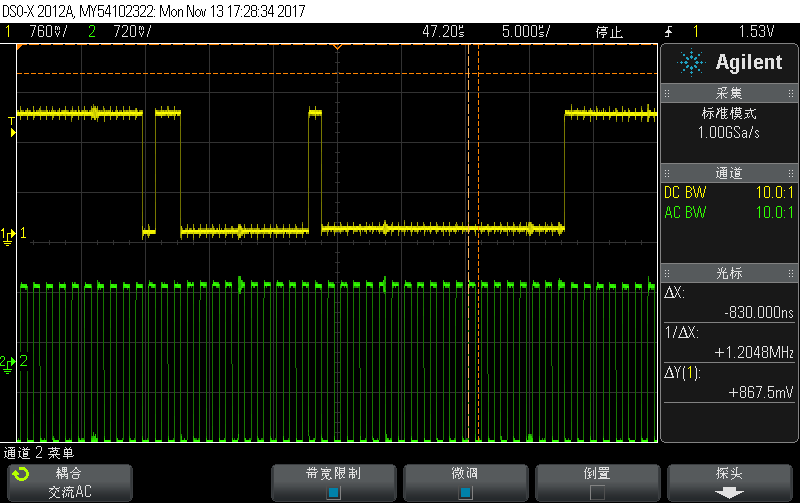
Task: Click the 1/ΔX value +1.2048MHz
Action: pyautogui.click(x=754, y=352)
